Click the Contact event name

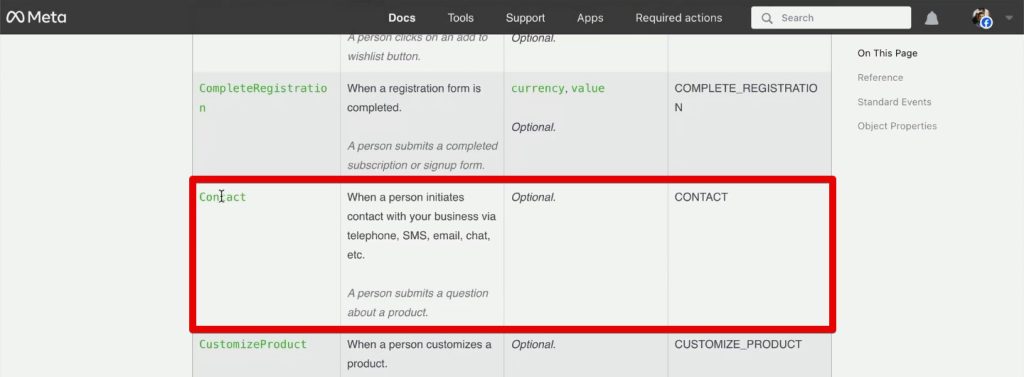click(223, 197)
